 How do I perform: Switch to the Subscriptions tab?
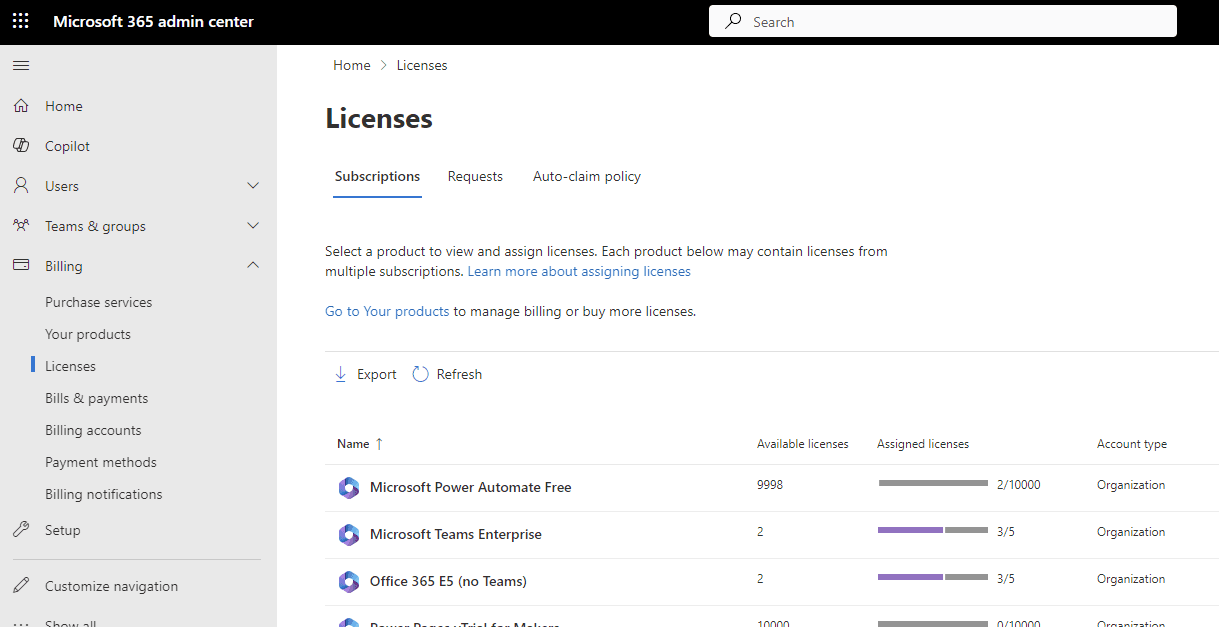click(x=377, y=177)
